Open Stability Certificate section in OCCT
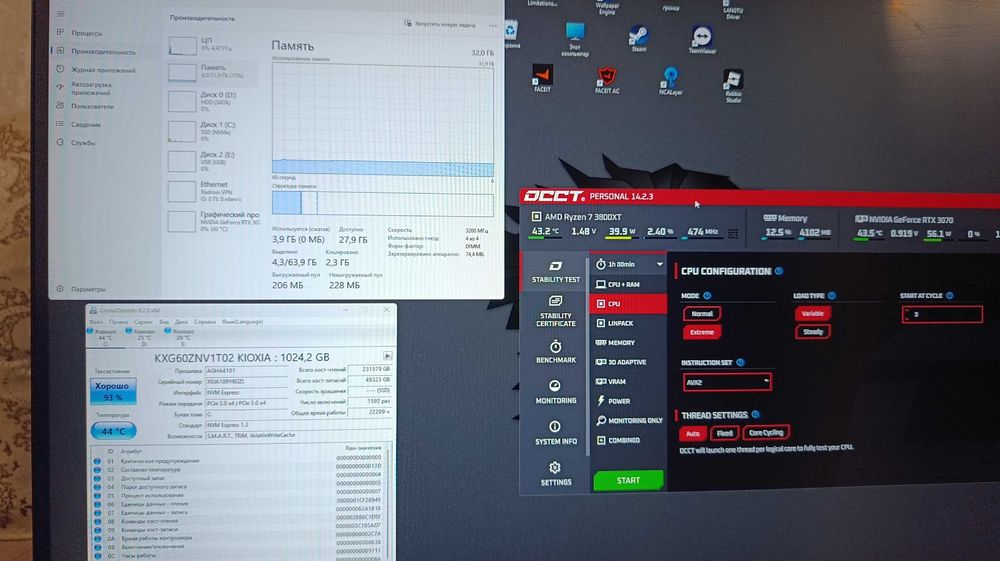The width and height of the screenshot is (1000, 561). (555, 311)
